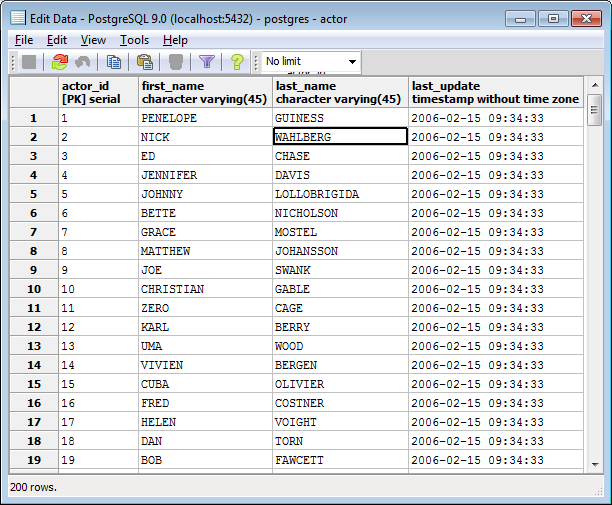This screenshot has height=505, width=612.
Task: Click the Delete row icon
Action: click(175, 62)
